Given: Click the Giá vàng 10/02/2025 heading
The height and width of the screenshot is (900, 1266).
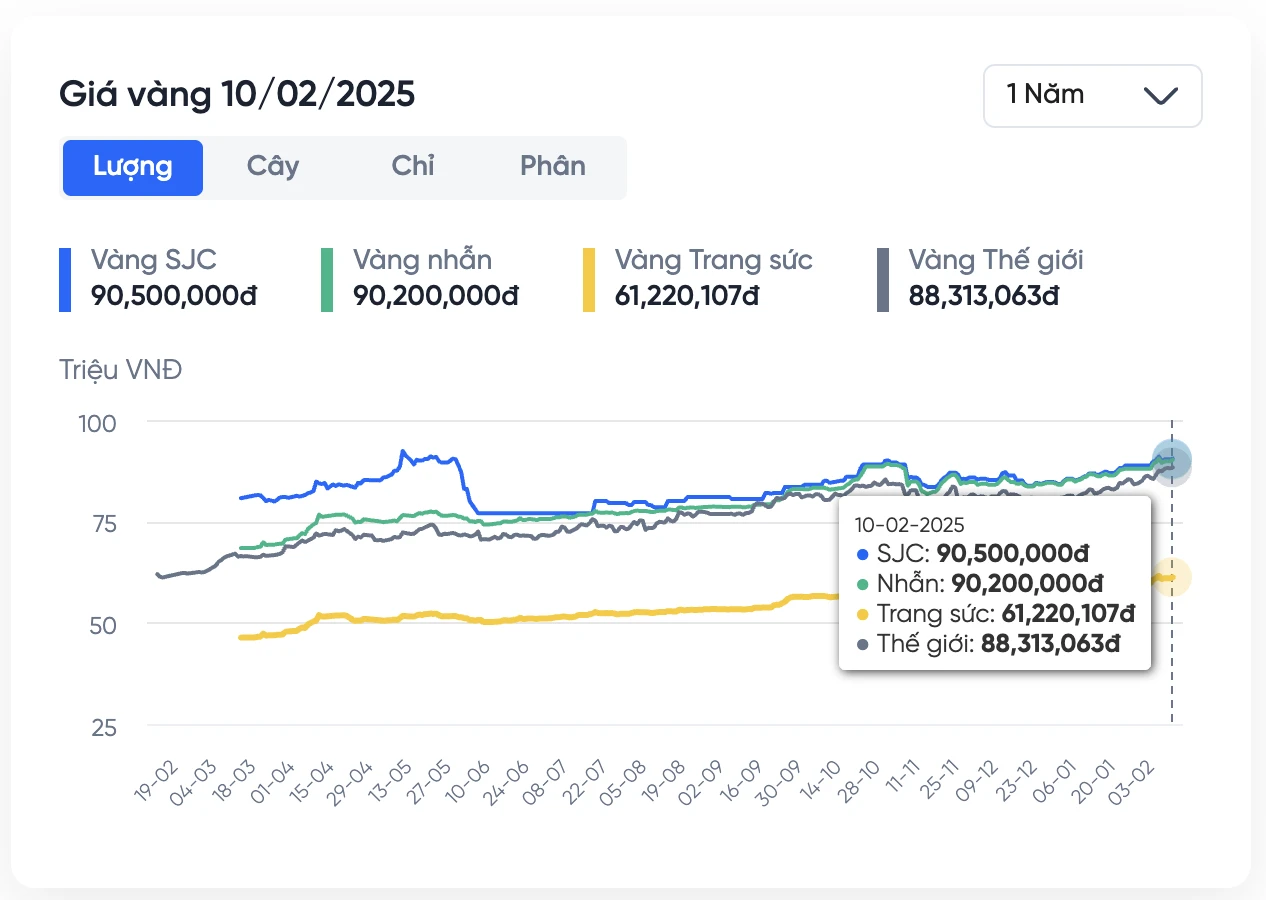Looking at the screenshot, I should (237, 95).
